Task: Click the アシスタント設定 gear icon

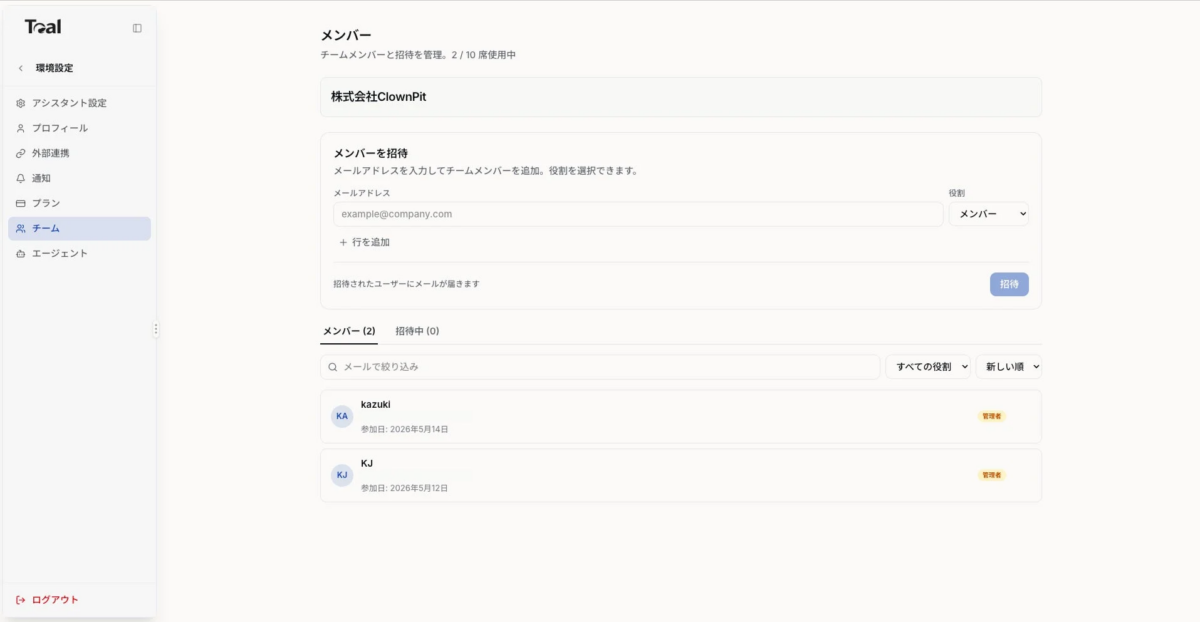Action: point(21,103)
